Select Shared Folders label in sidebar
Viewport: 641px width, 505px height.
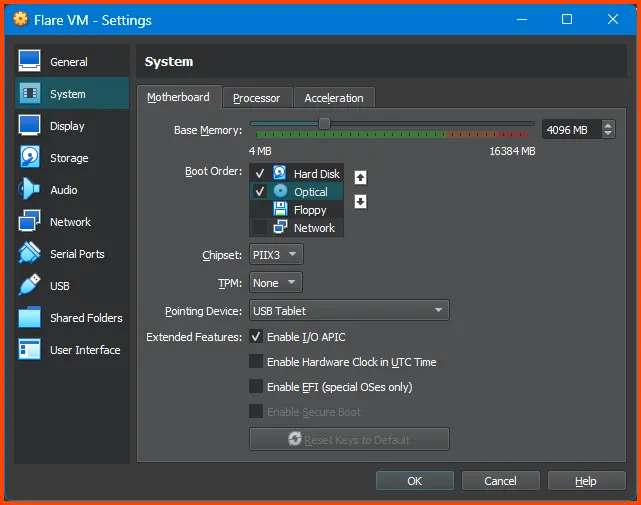pyautogui.click(x=86, y=318)
